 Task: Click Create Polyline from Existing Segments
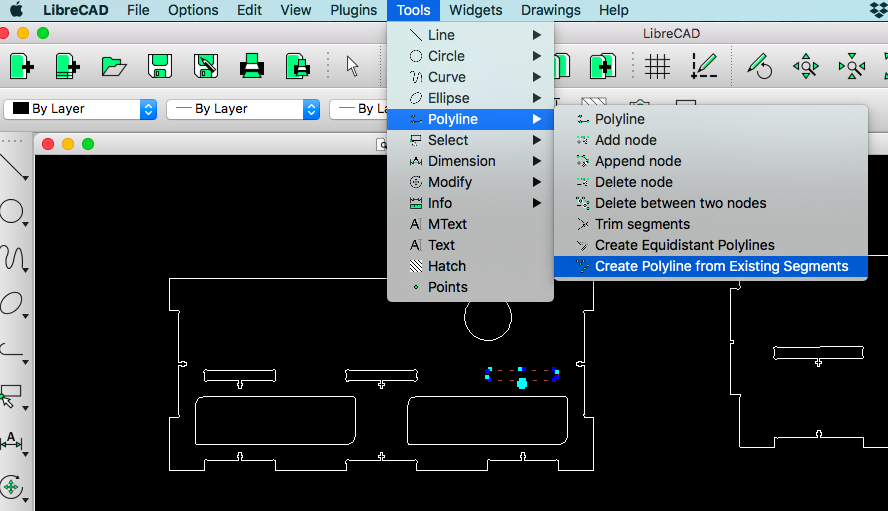point(711,266)
